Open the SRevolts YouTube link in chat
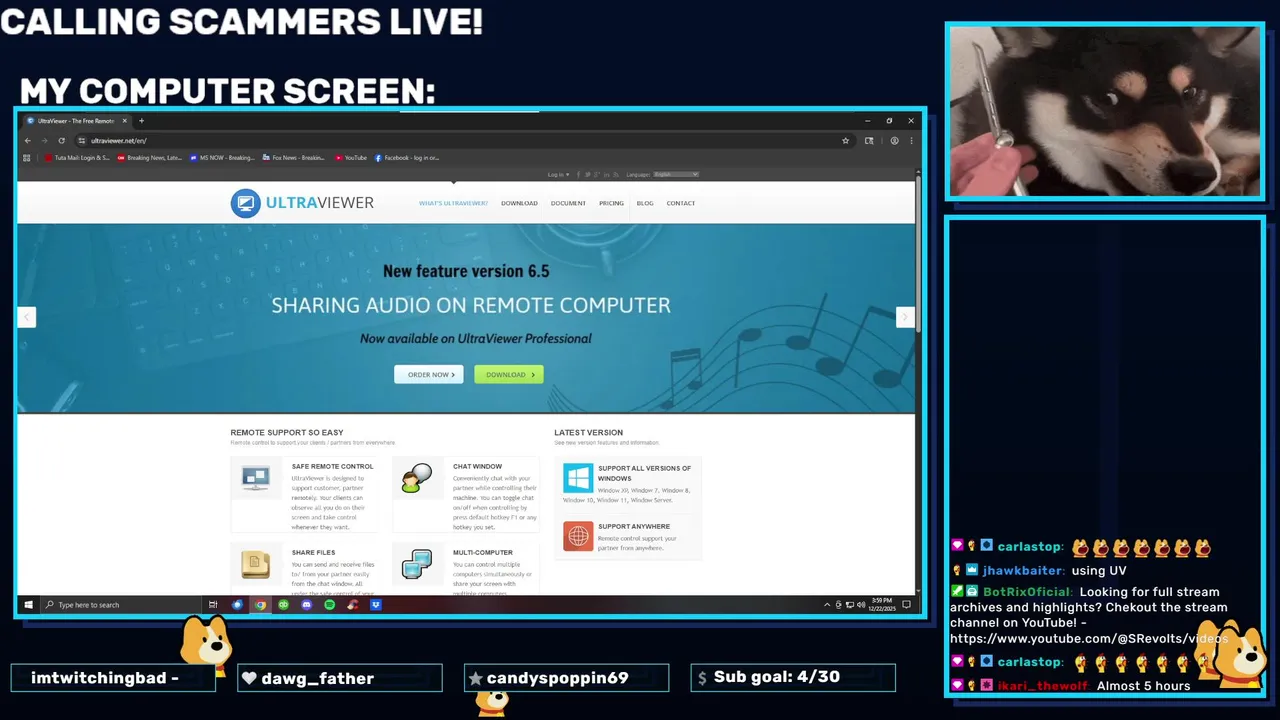The image size is (1280, 720). [x=1088, y=638]
